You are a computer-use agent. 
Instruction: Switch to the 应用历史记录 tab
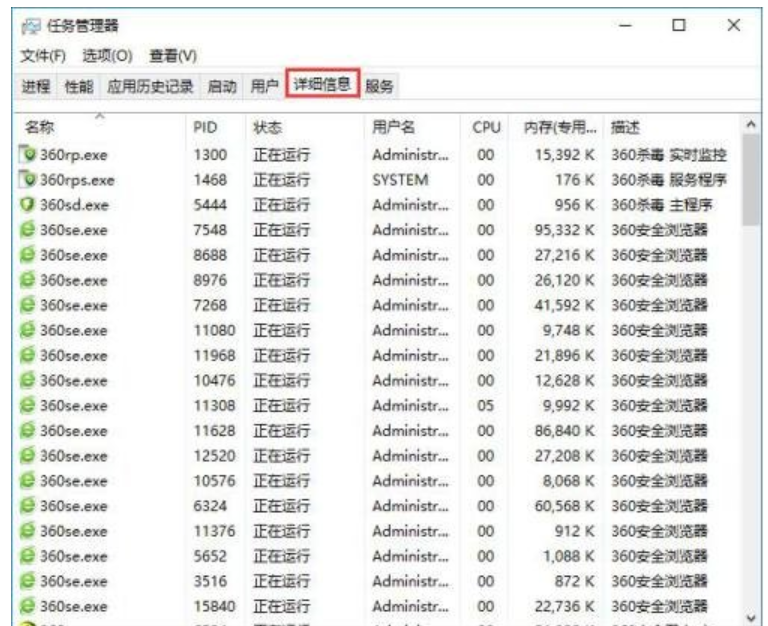150,87
